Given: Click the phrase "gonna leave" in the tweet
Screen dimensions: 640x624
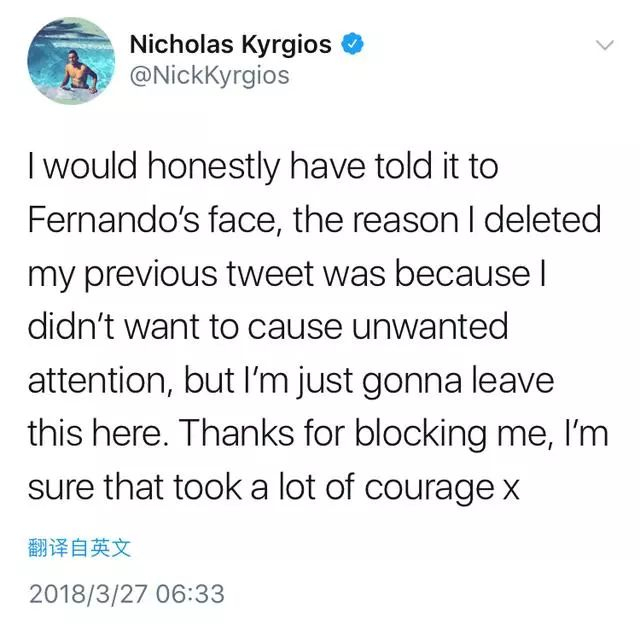Looking at the screenshot, I should point(458,381).
